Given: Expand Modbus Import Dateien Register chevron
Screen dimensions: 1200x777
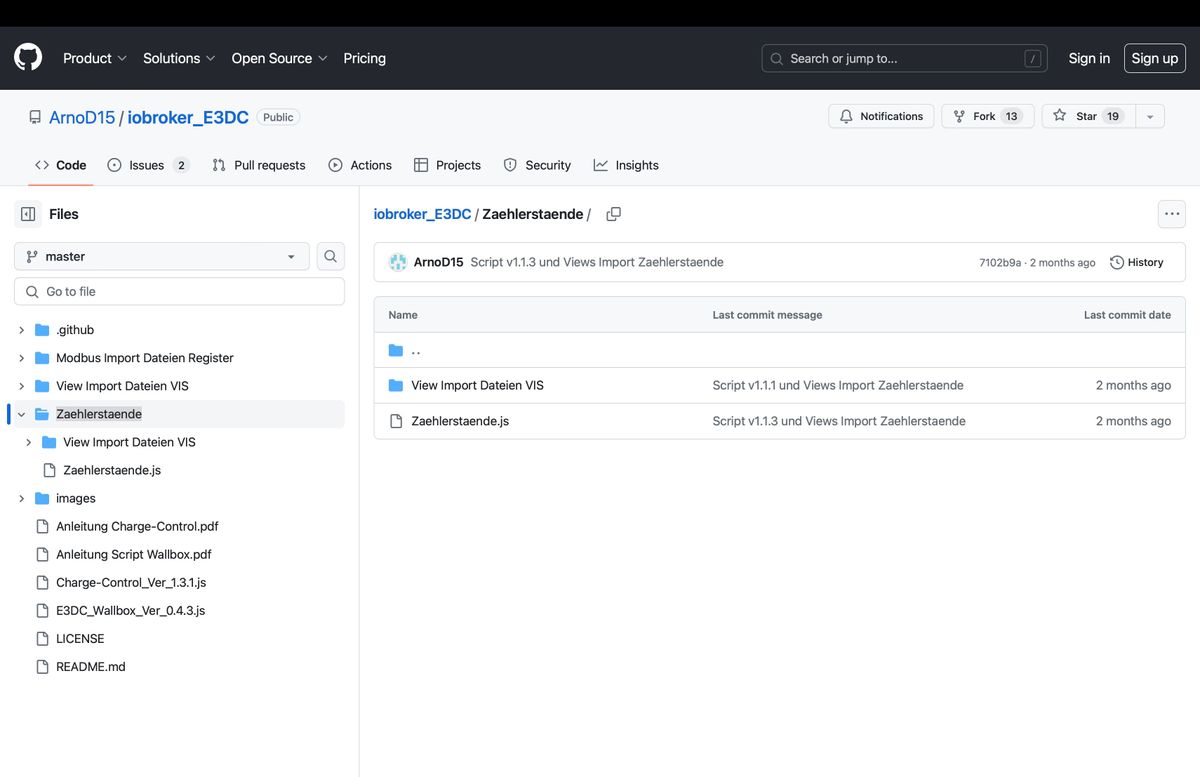Looking at the screenshot, I should [22, 358].
